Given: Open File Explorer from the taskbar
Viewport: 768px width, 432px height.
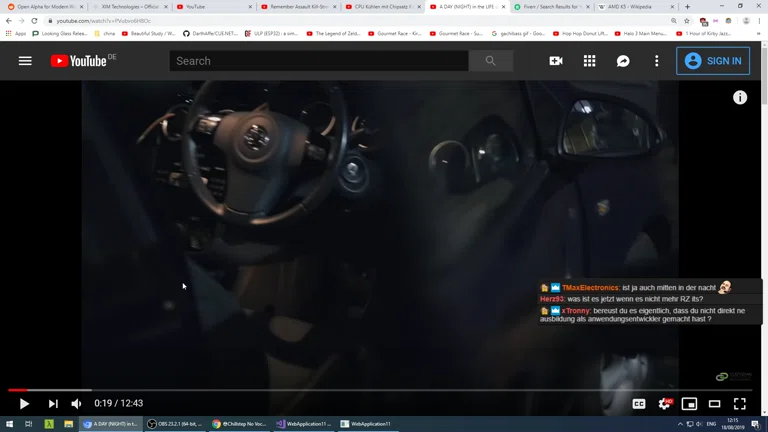Looking at the screenshot, I should tap(69, 424).
